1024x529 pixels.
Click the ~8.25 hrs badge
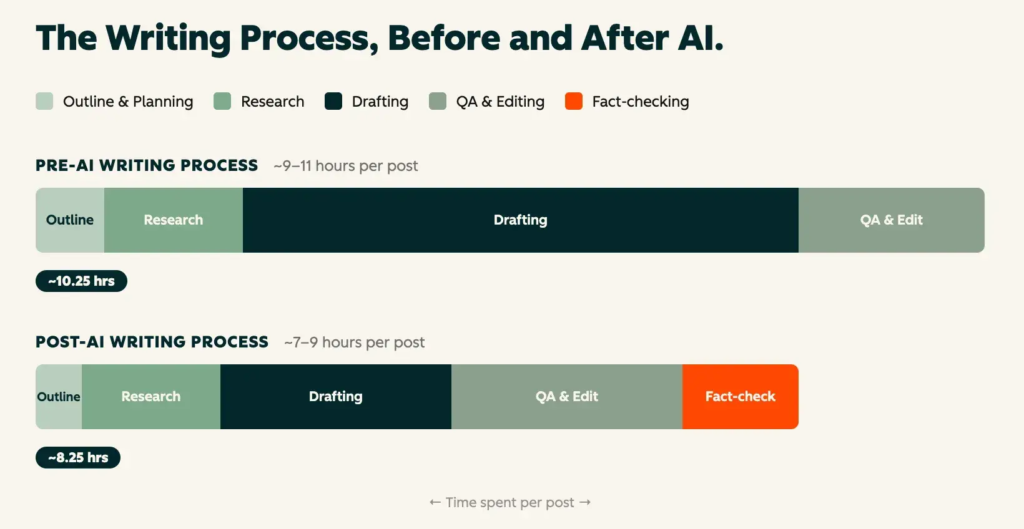[x=78, y=458]
